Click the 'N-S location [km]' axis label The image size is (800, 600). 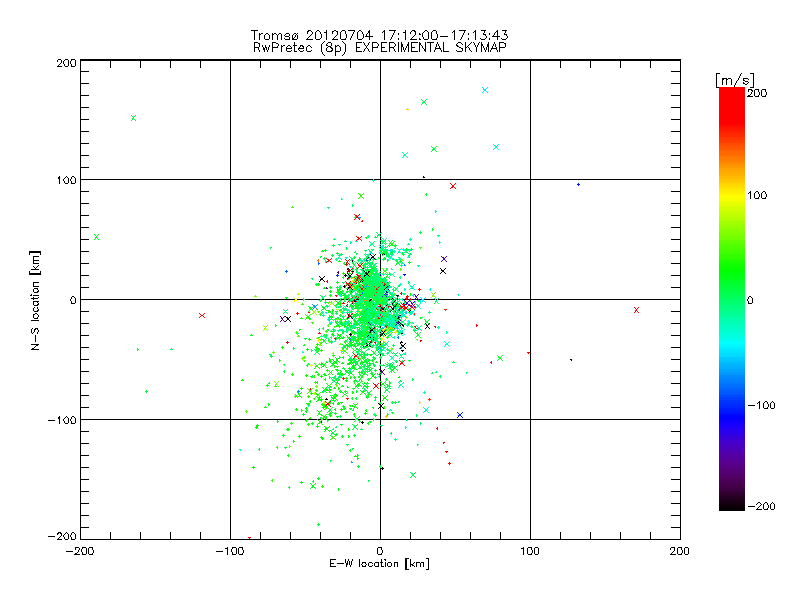tap(35, 301)
